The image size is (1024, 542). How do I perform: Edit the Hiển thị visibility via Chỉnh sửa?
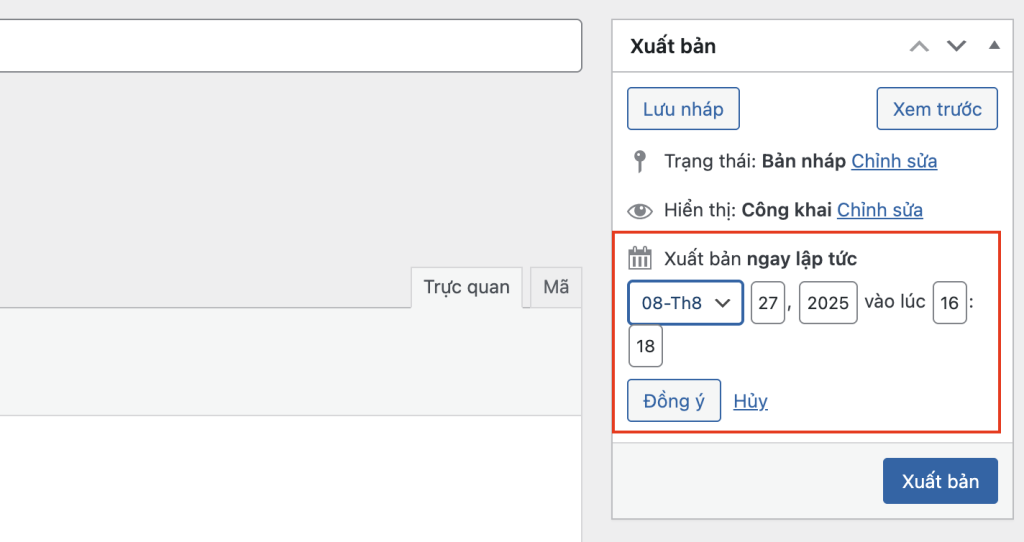tap(879, 210)
